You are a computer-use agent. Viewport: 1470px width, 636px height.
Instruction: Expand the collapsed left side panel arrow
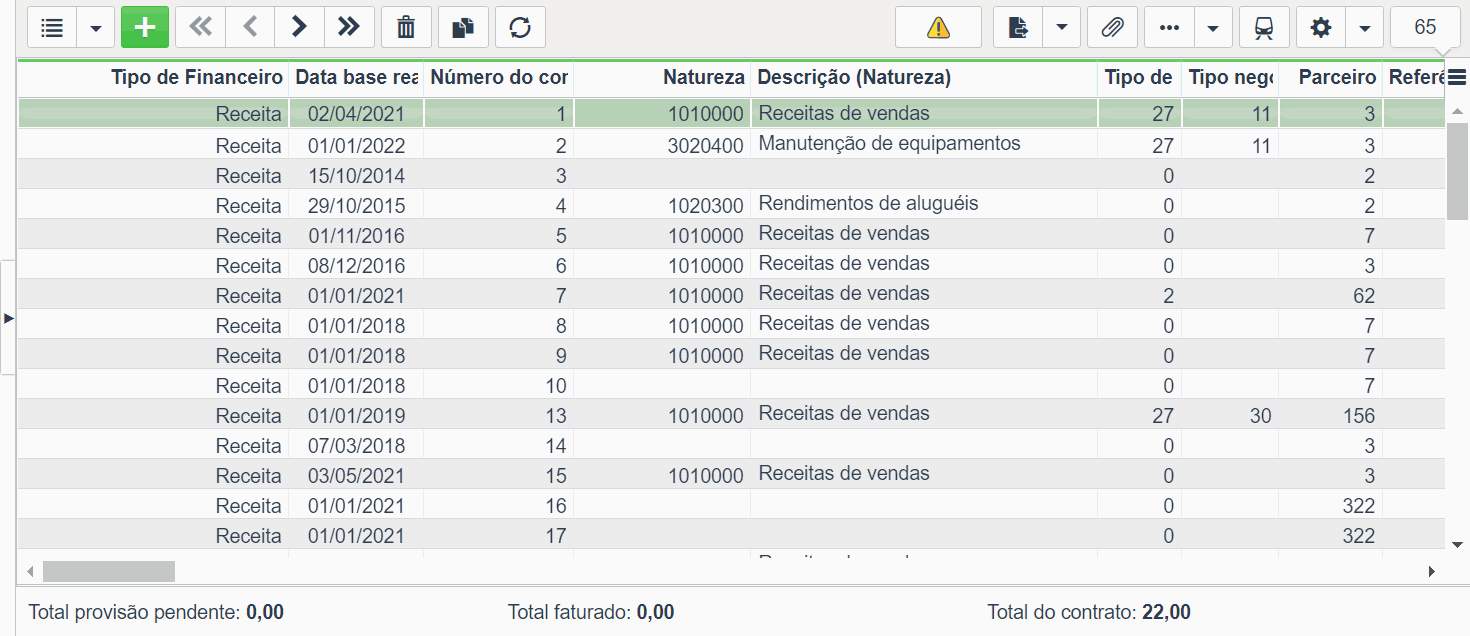[x=8, y=318]
